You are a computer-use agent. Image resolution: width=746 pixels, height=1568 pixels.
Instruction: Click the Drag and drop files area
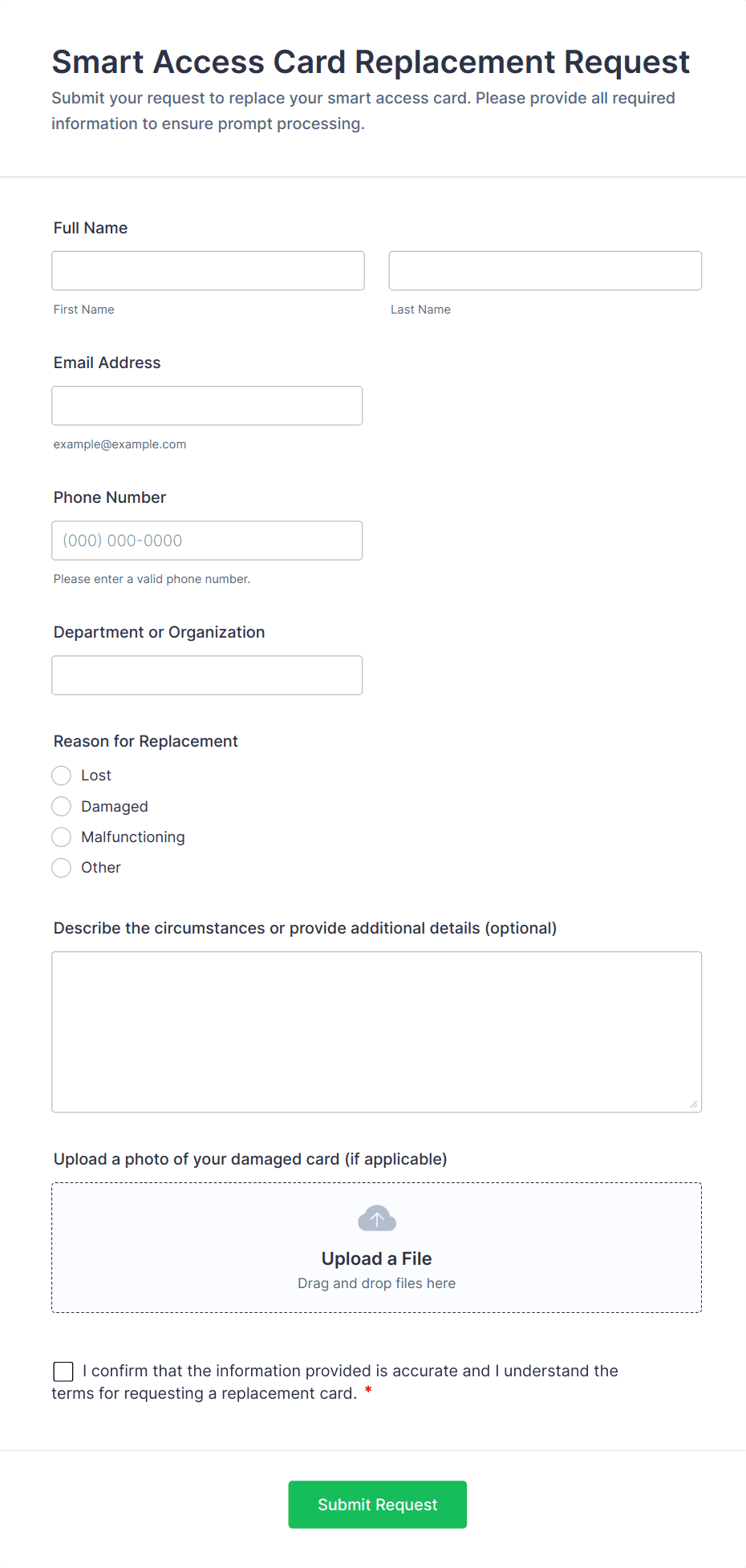click(x=376, y=1283)
